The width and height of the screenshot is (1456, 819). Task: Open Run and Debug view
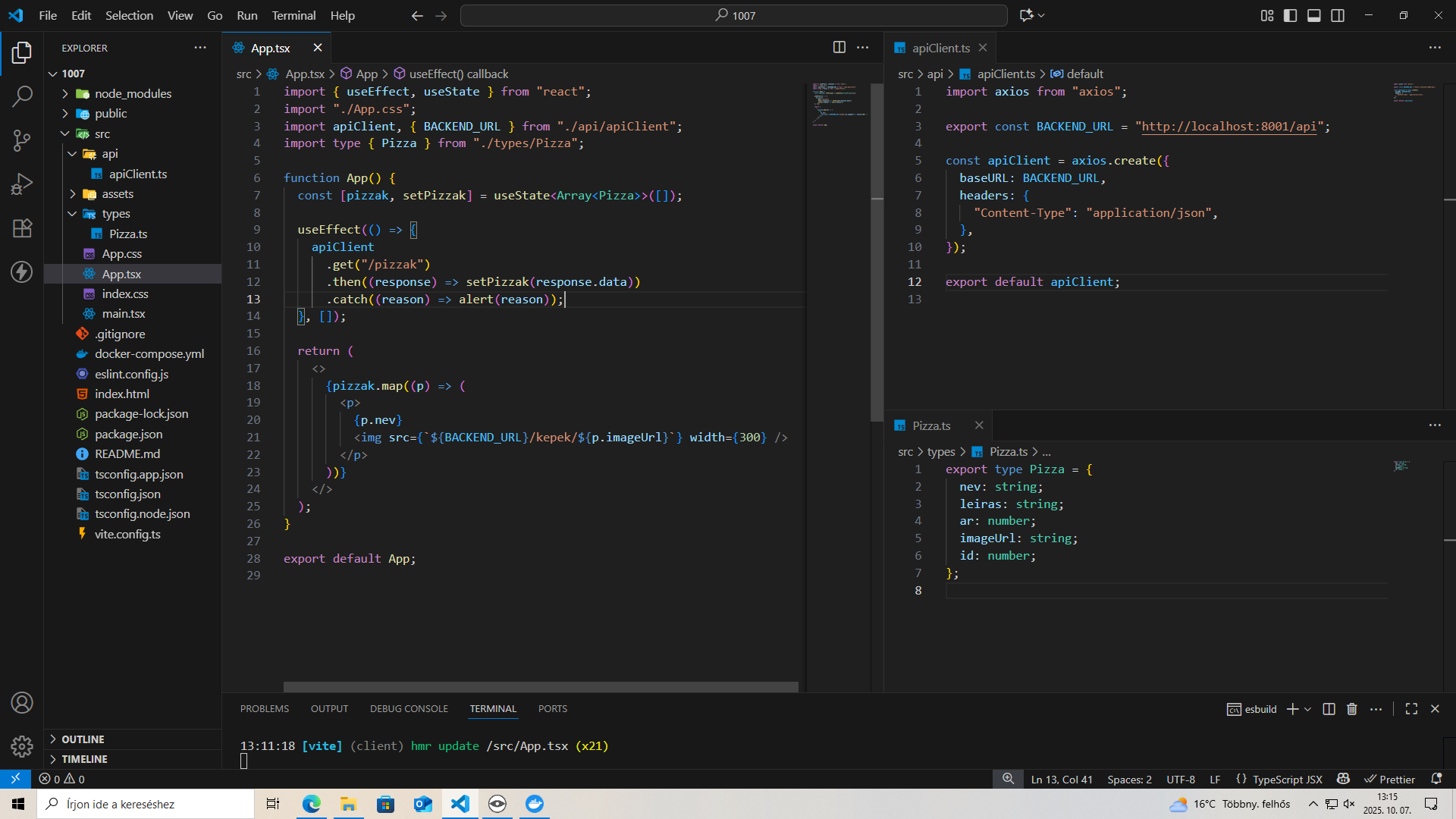22,184
